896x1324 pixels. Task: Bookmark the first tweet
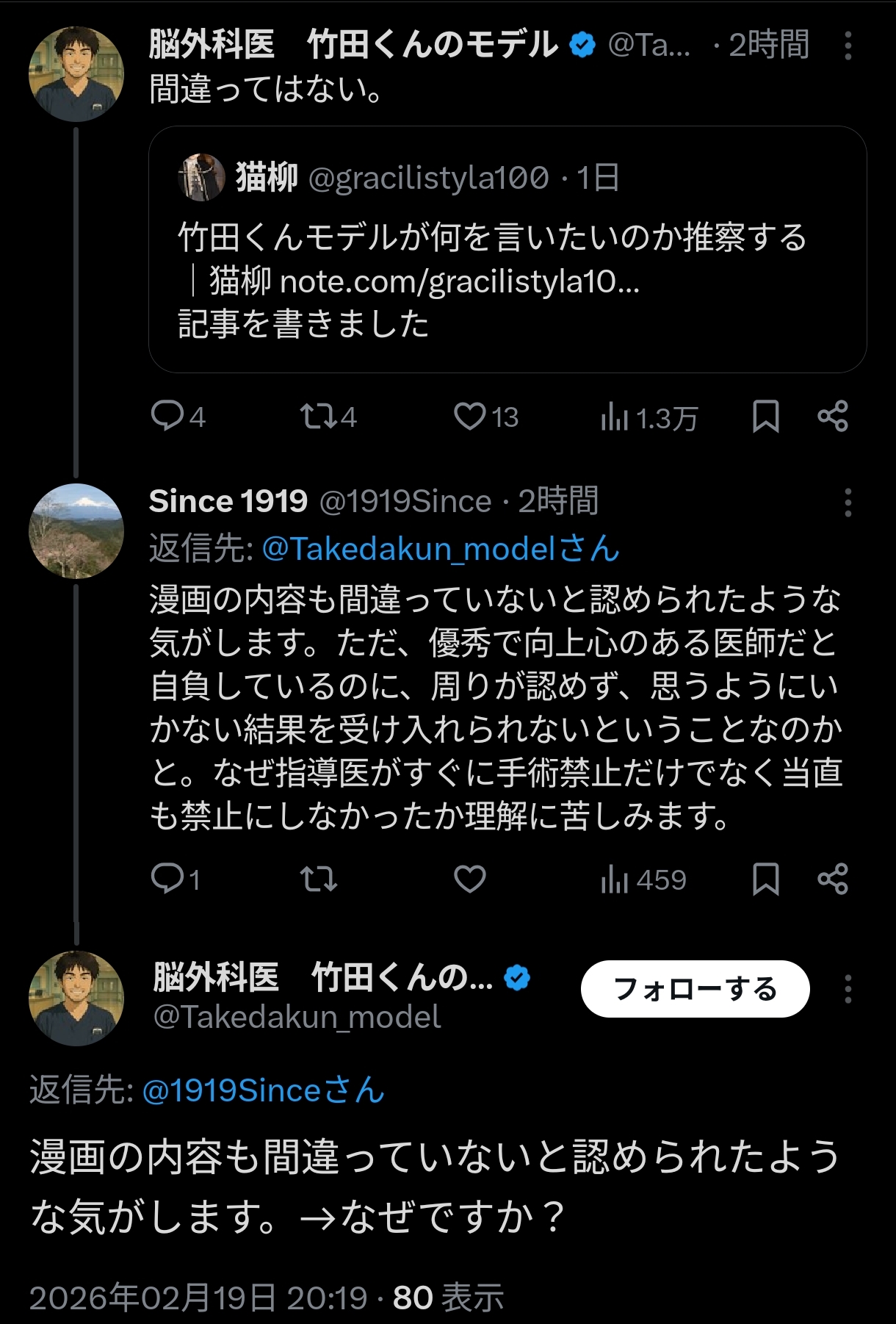tap(765, 416)
